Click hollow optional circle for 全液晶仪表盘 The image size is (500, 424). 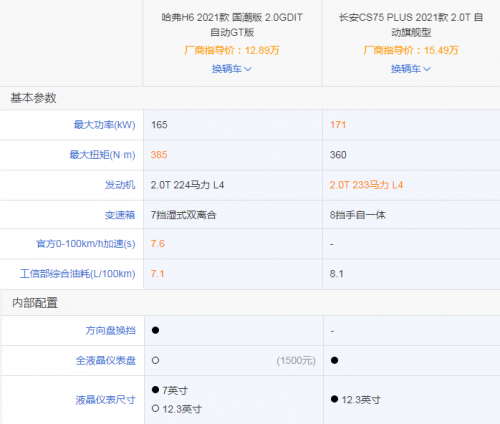(155, 360)
